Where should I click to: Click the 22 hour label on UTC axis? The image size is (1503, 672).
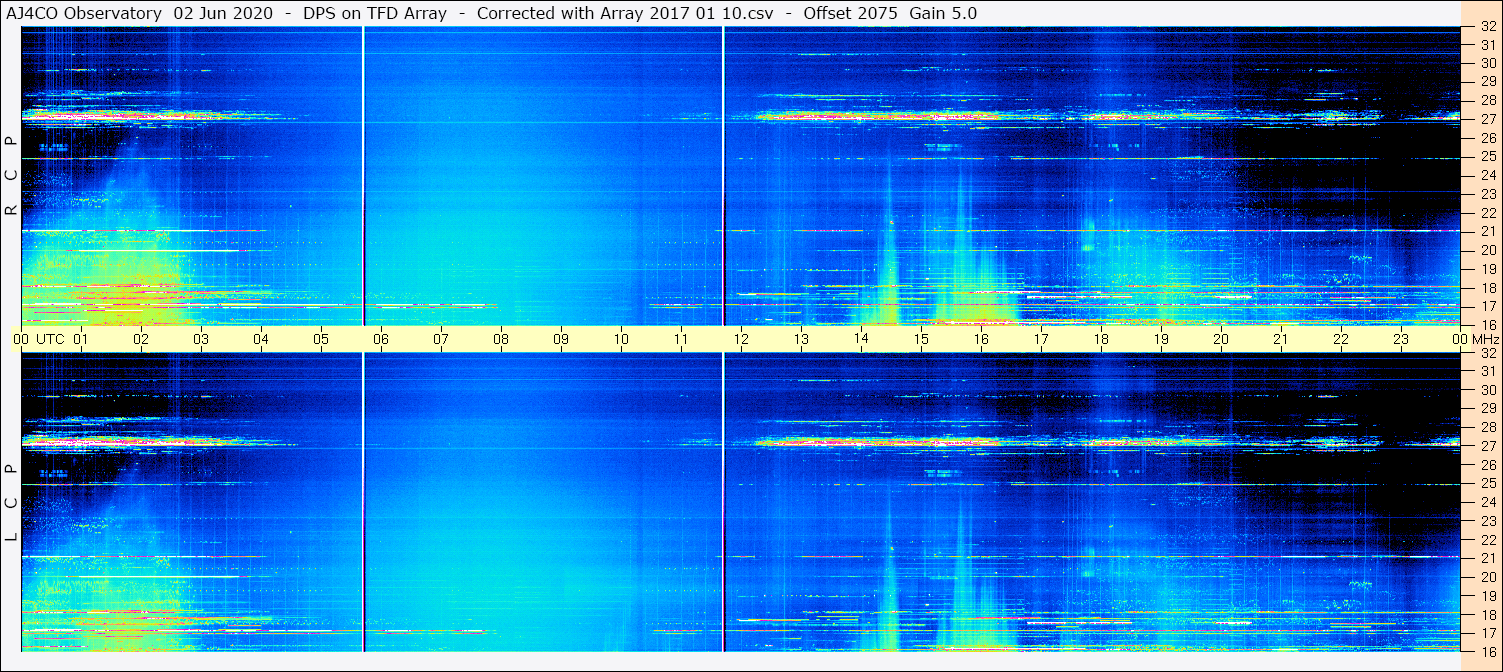tap(1341, 339)
